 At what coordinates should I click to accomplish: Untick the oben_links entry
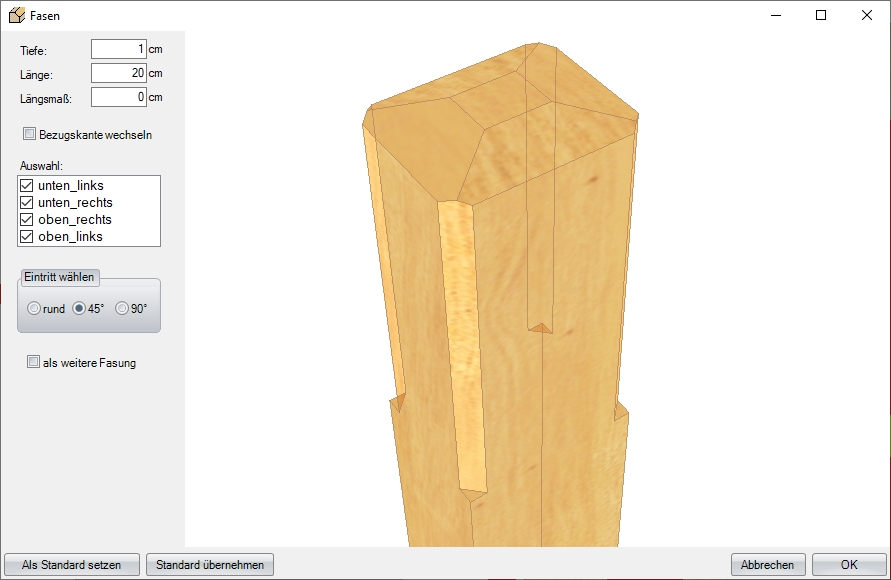coord(27,237)
